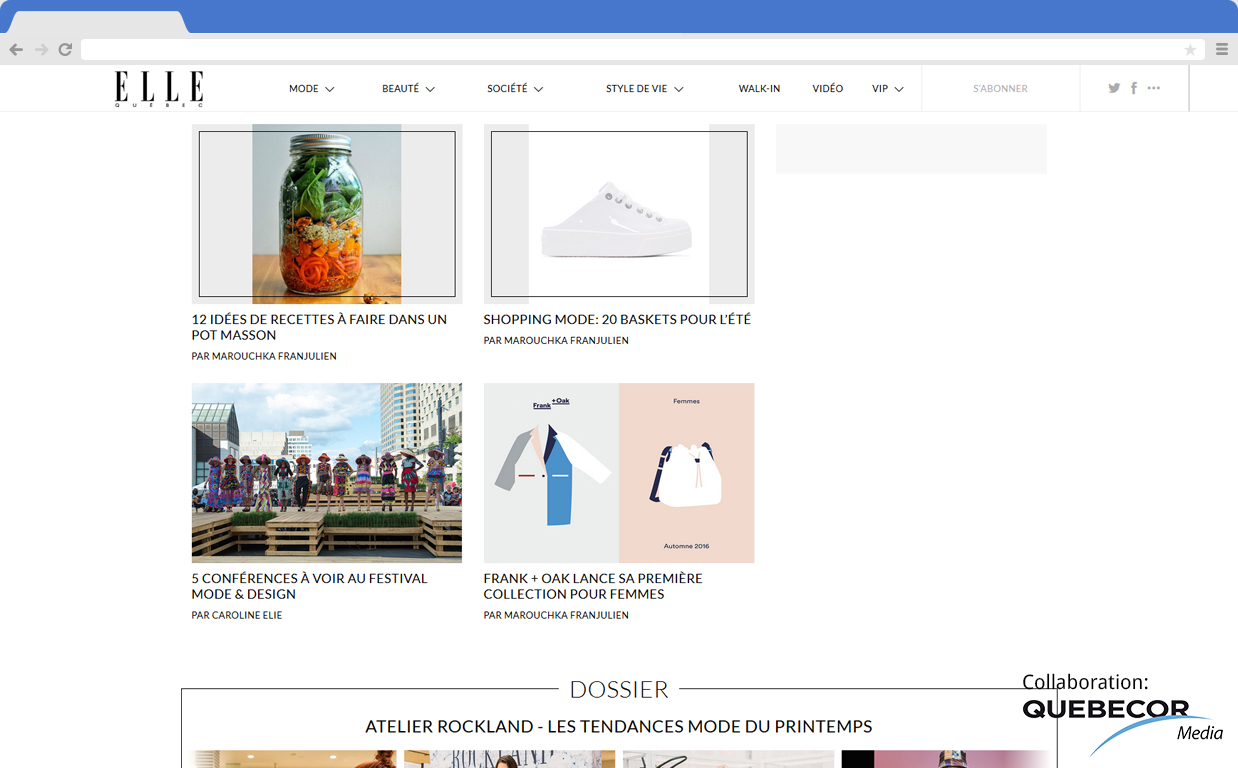Click the bookmark star in the address bar
The width and height of the screenshot is (1238, 768).
coord(1189,49)
